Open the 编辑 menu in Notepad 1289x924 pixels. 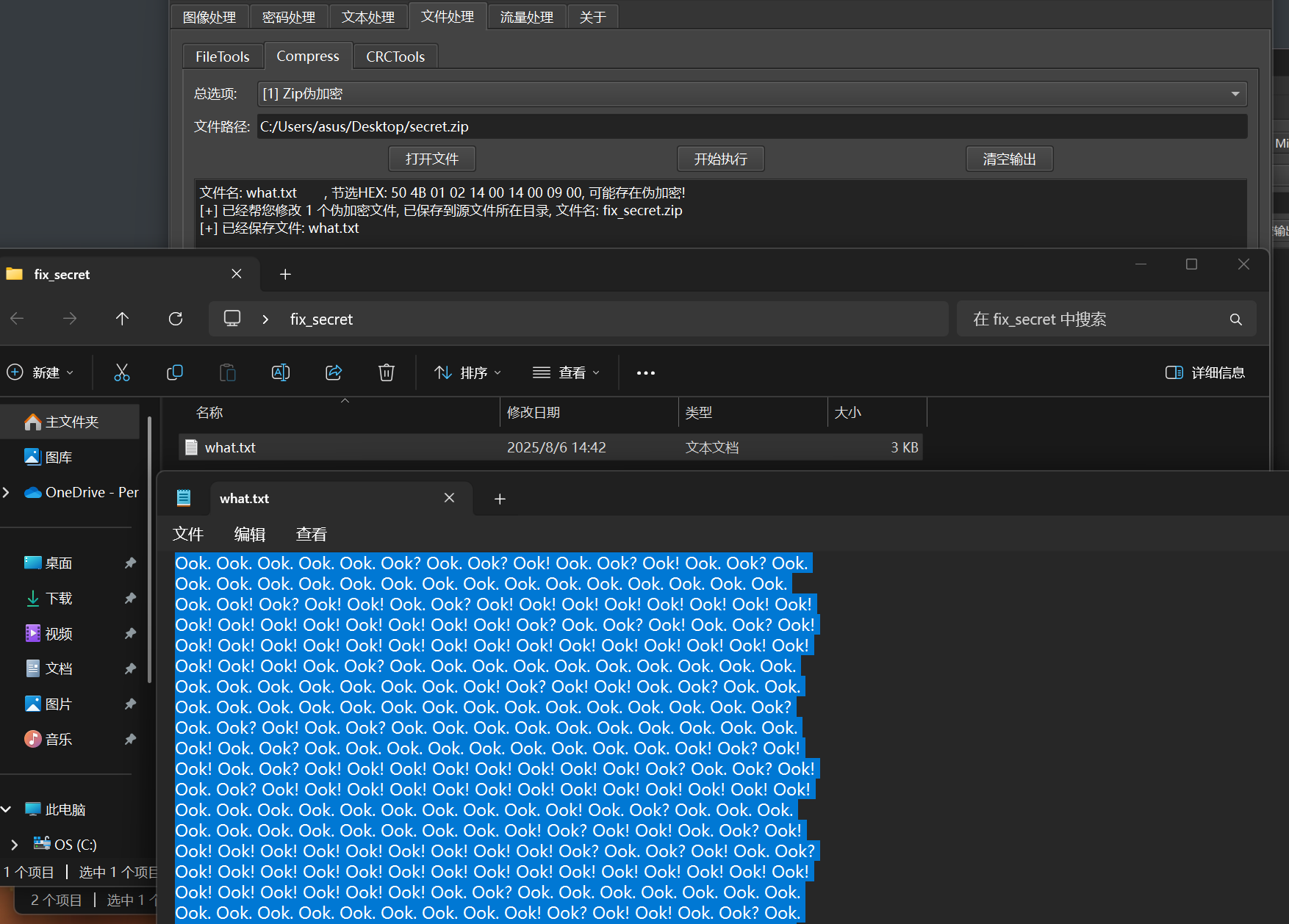(250, 534)
